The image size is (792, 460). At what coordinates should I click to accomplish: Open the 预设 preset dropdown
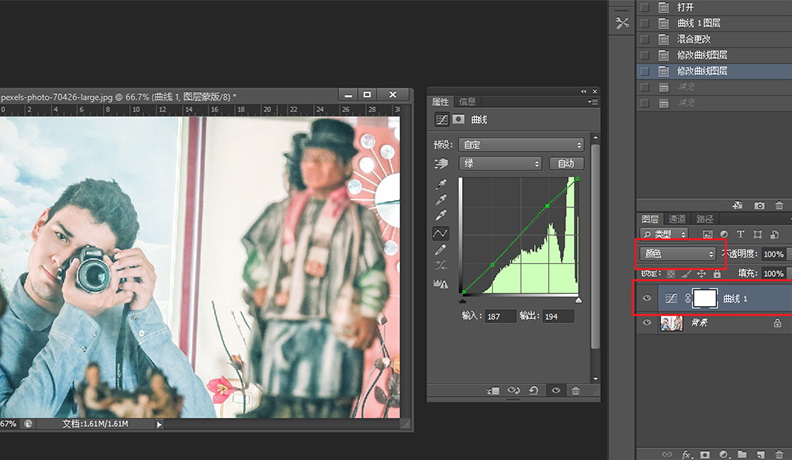(521, 145)
